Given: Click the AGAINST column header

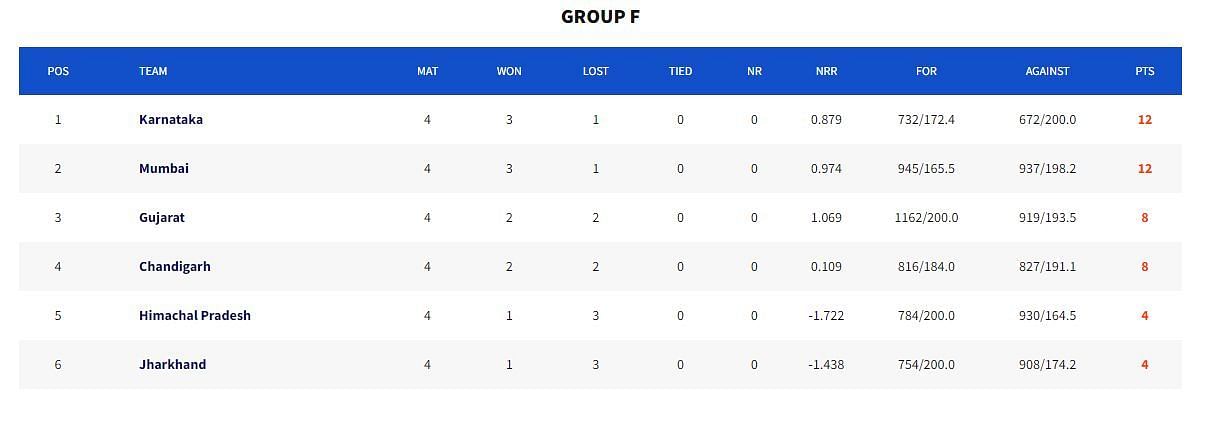Looking at the screenshot, I should coord(1047,71).
